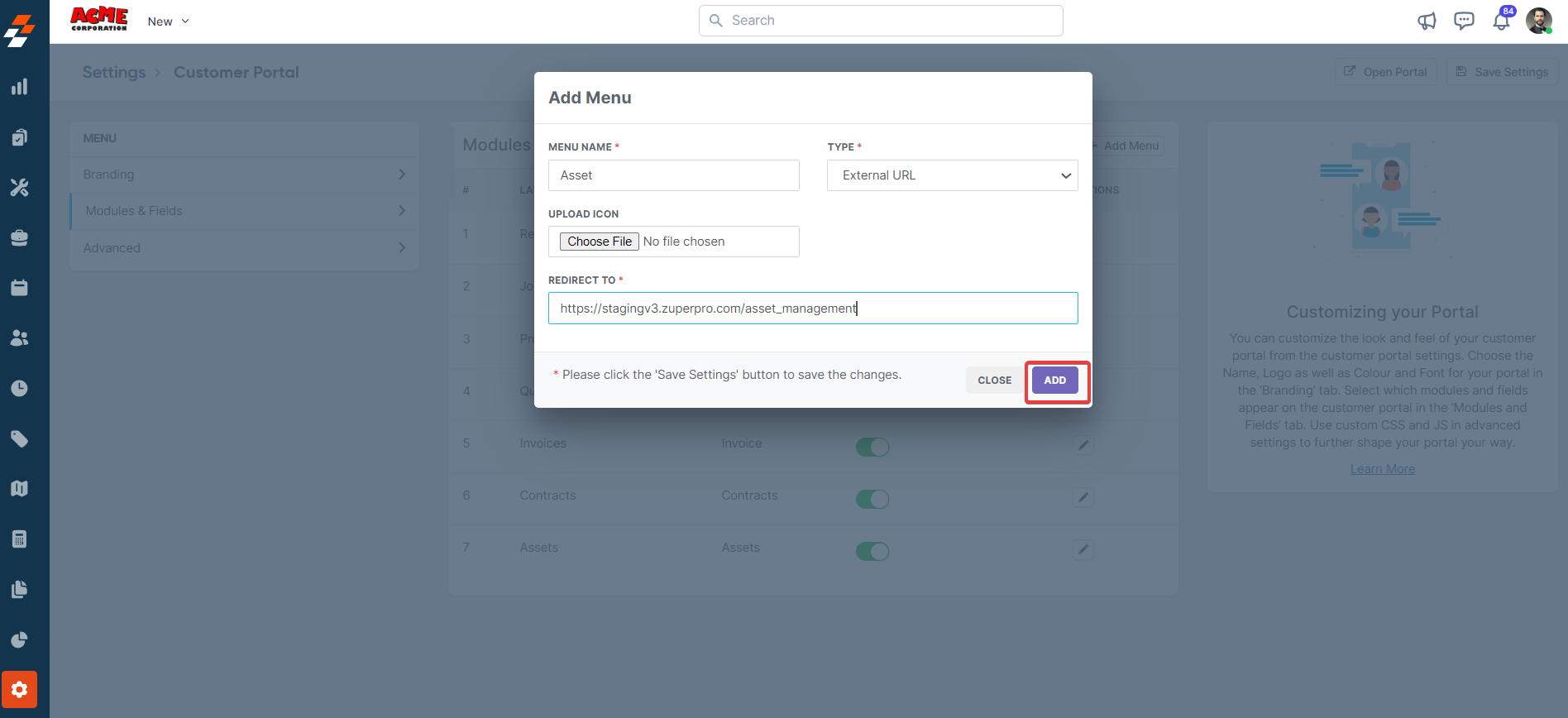Click the megaphone announcements icon
This screenshot has width=1568, height=718.
click(1427, 22)
